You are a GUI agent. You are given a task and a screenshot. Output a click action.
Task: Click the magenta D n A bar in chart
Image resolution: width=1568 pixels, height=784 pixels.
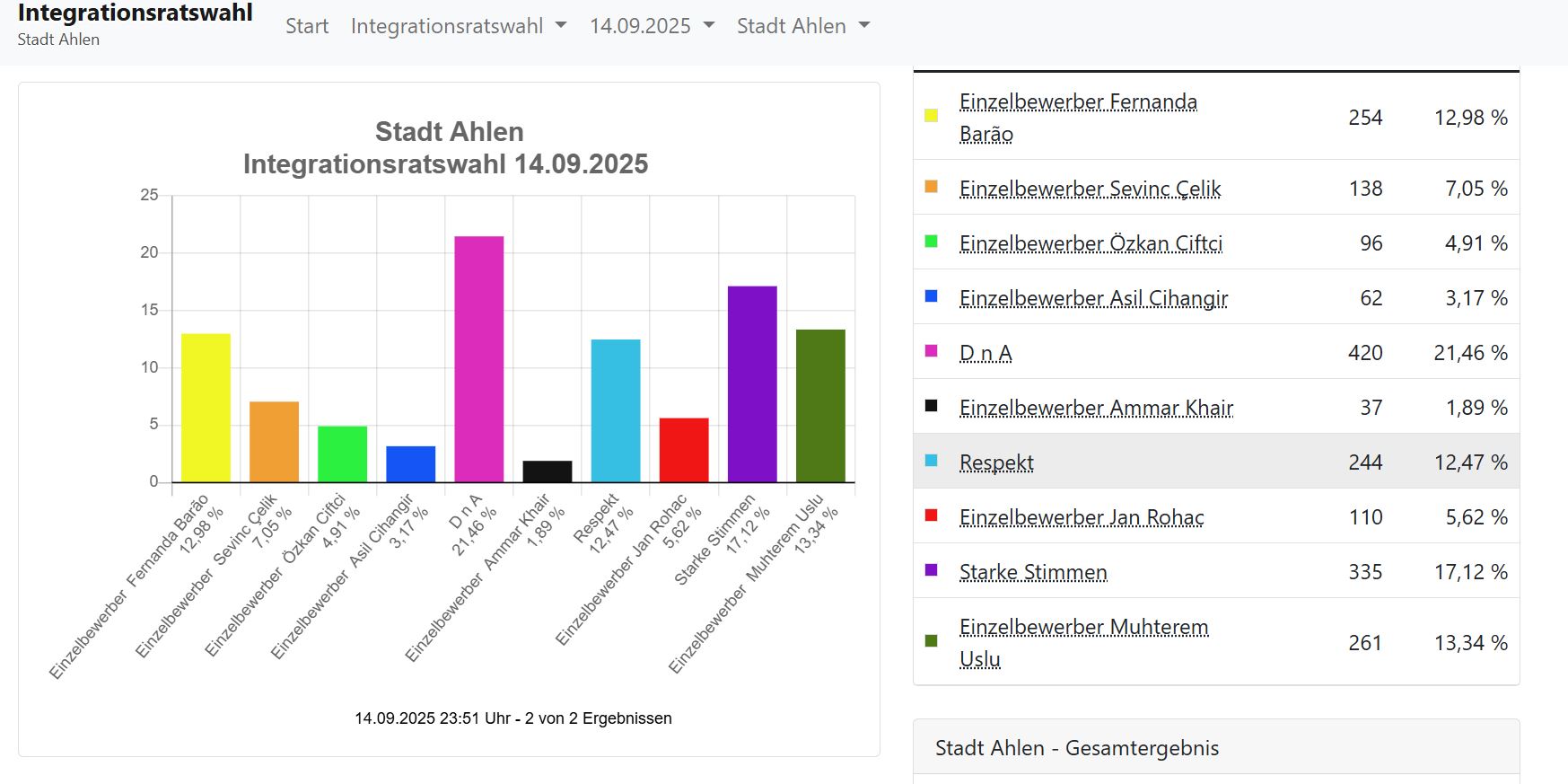[478, 359]
